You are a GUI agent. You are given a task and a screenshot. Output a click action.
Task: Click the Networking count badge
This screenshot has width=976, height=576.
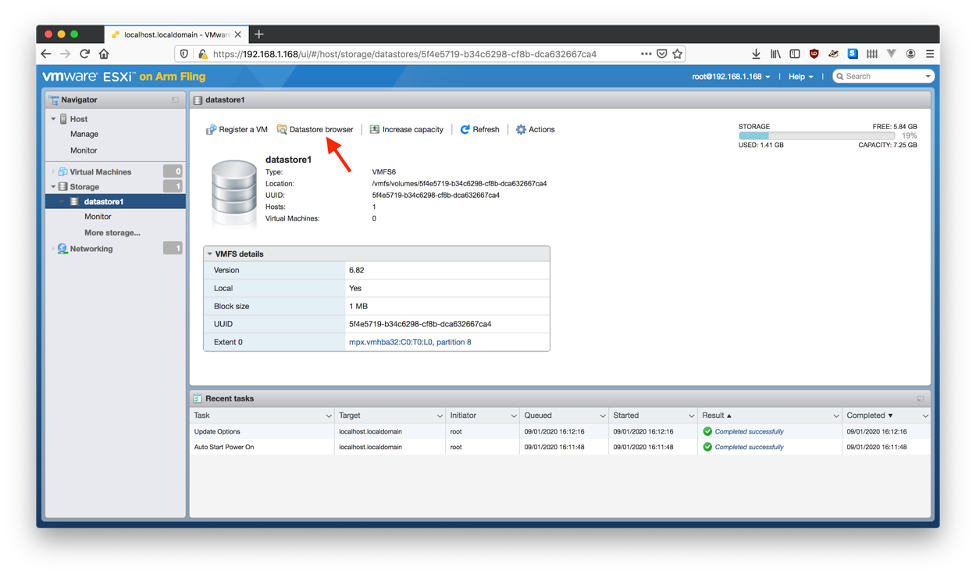[173, 248]
